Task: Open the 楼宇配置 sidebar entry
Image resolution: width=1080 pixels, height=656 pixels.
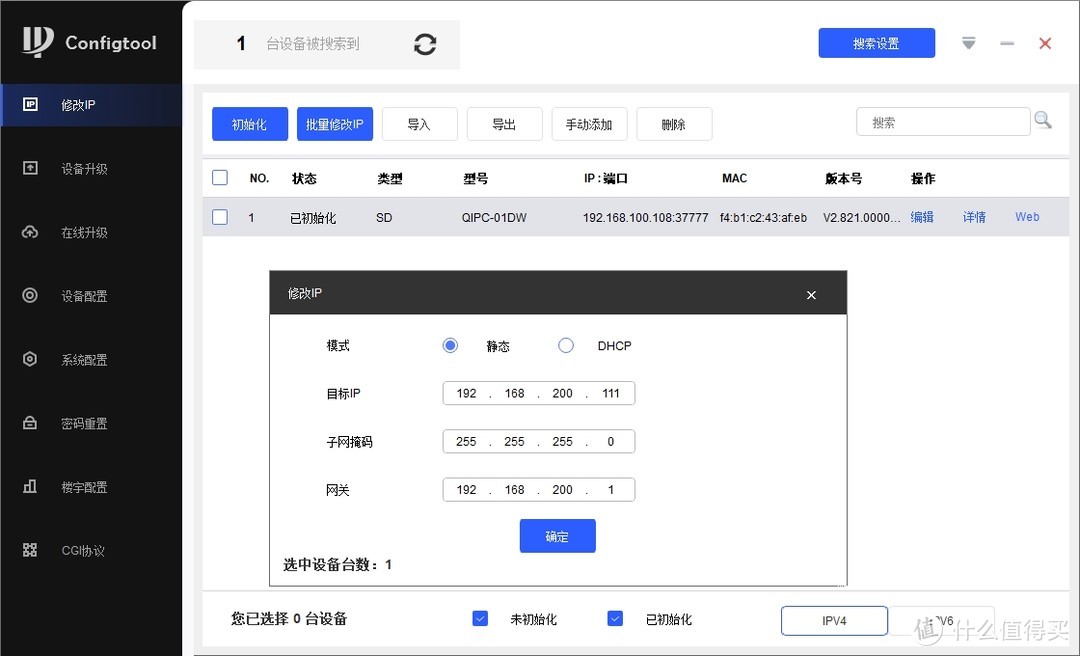Action: (x=90, y=487)
